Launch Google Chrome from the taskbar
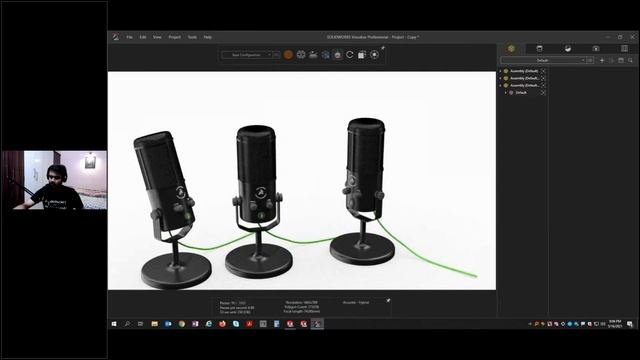Image resolution: width=640 pixels, height=360 pixels. [x=182, y=324]
